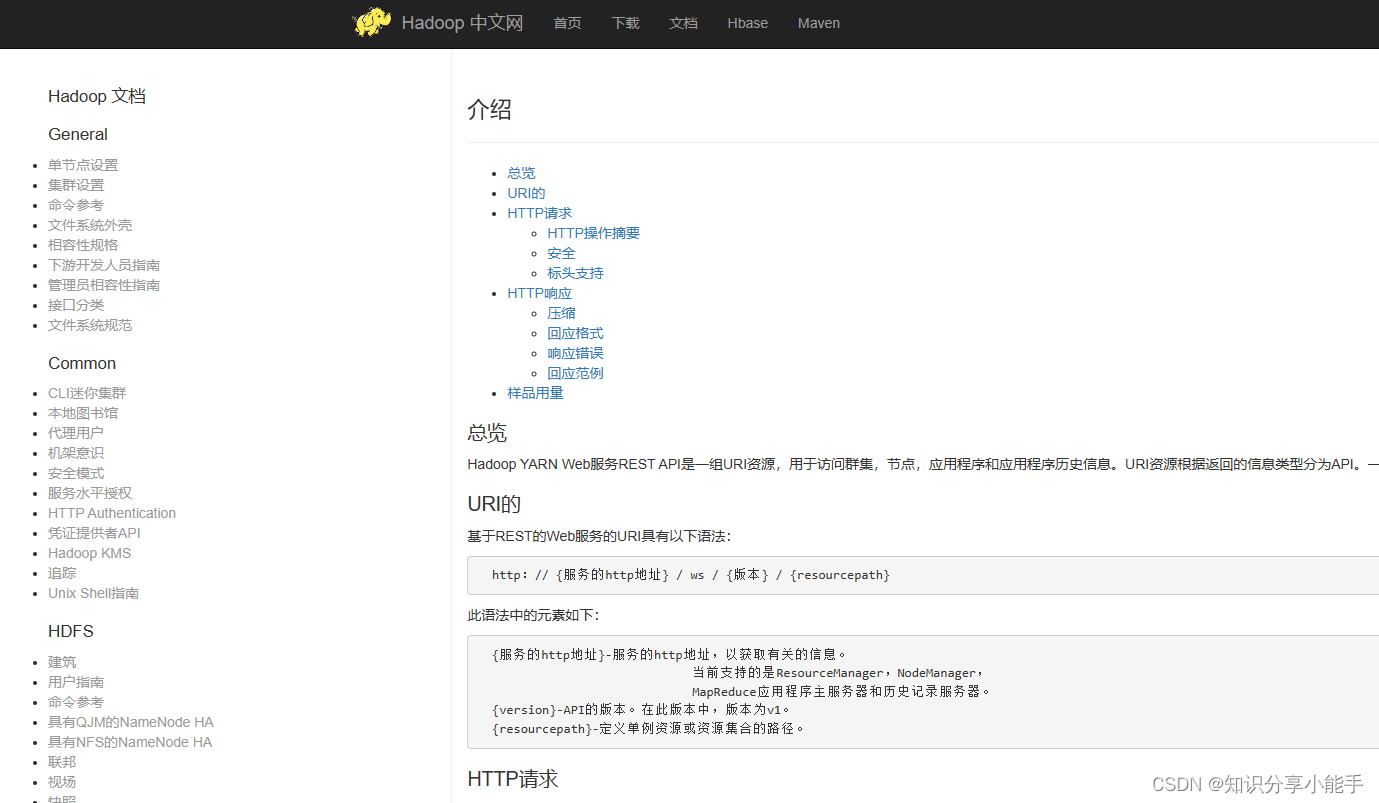Screen dimensions: 1379x803
Task: Jump to HTTP操作摘要 contents entry
Action: pyautogui.click(x=594, y=233)
